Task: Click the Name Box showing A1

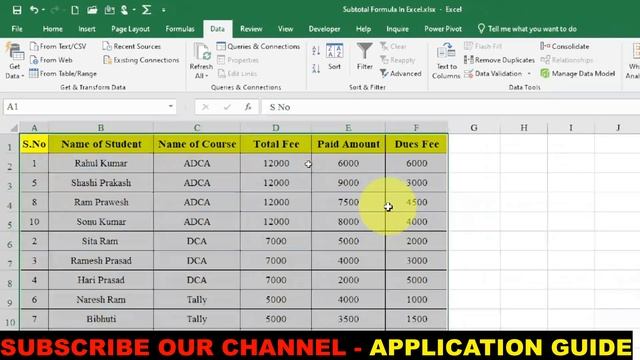Action: [84, 107]
